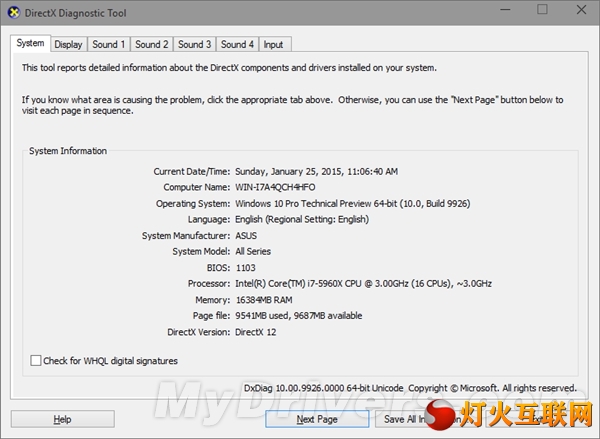Click the memory value 16384MB RAM
Image resolution: width=600 pixels, height=439 pixels.
(x=264, y=300)
